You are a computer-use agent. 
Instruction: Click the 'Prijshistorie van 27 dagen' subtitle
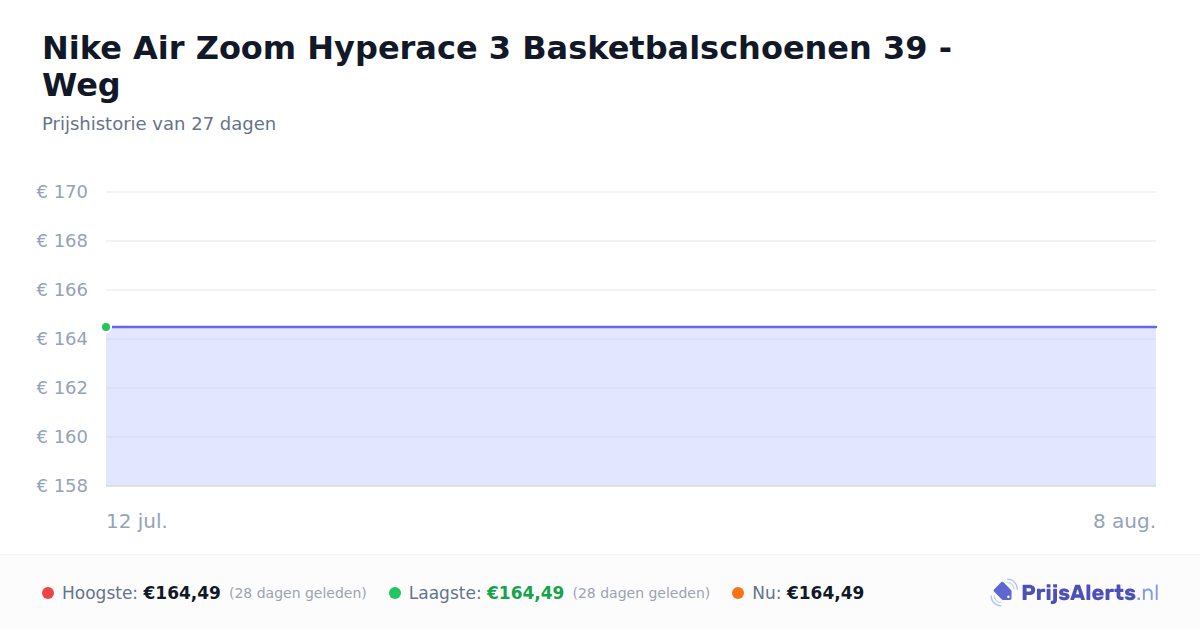[159, 124]
